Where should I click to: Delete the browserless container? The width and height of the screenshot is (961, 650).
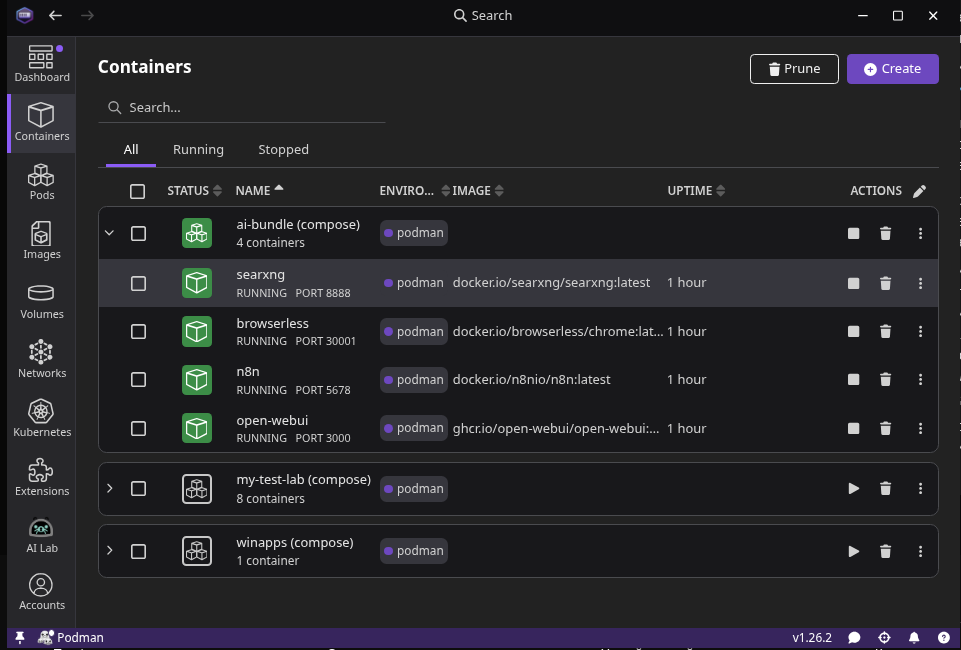[x=885, y=331]
